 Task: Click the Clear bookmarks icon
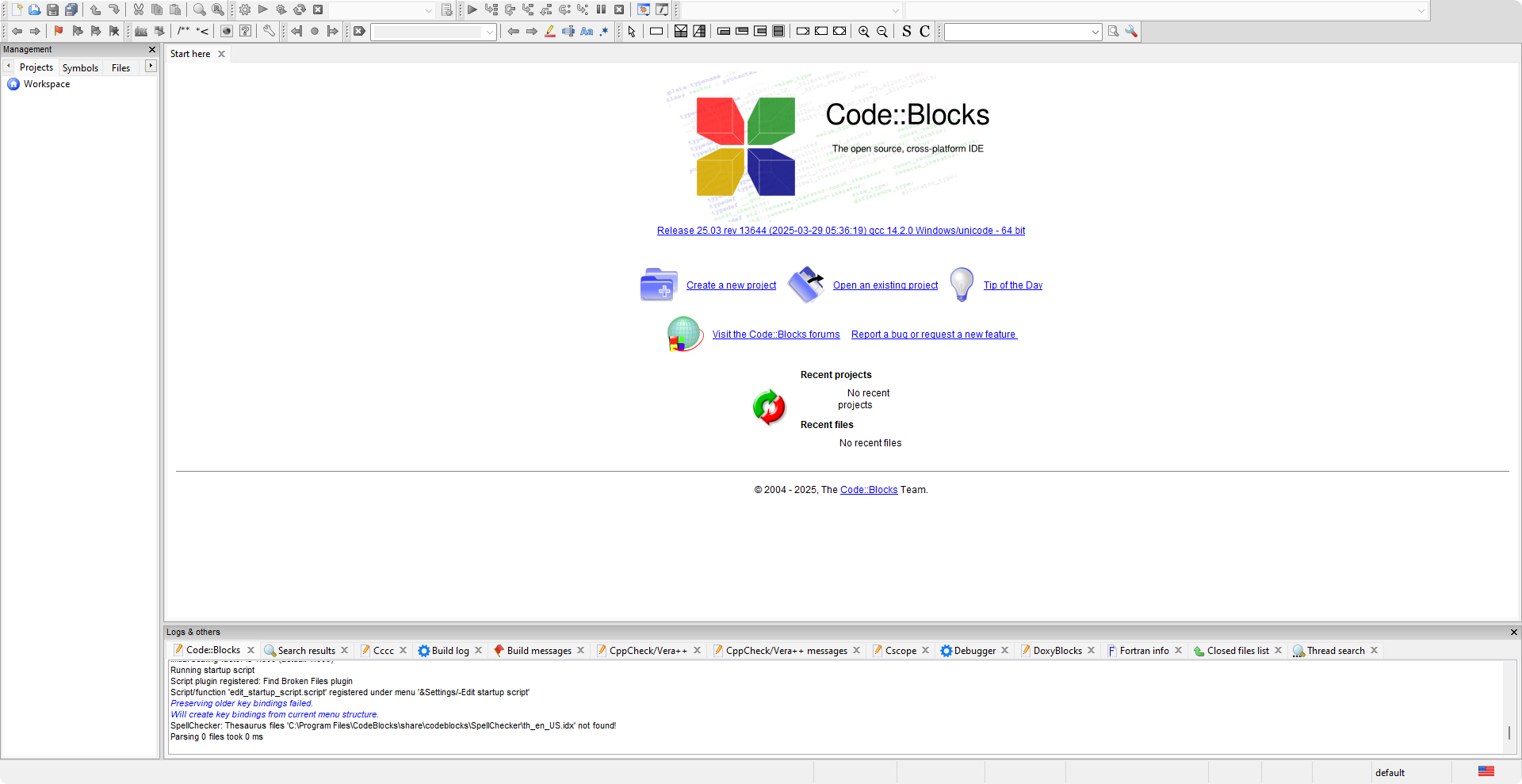coord(114,31)
